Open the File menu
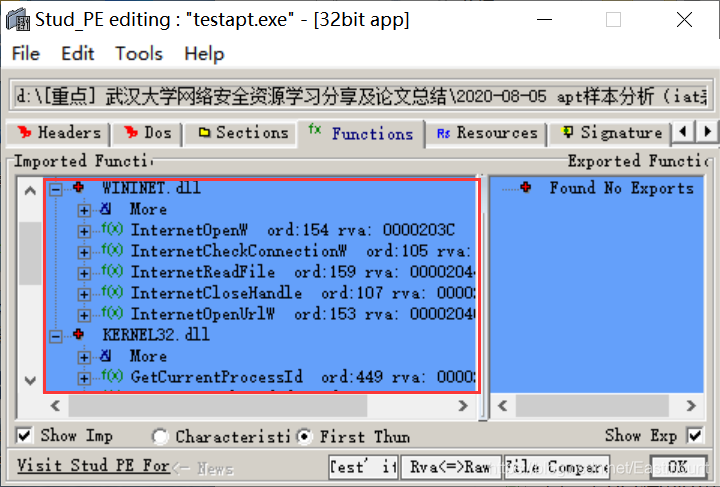Image resolution: width=720 pixels, height=487 pixels. point(26,54)
